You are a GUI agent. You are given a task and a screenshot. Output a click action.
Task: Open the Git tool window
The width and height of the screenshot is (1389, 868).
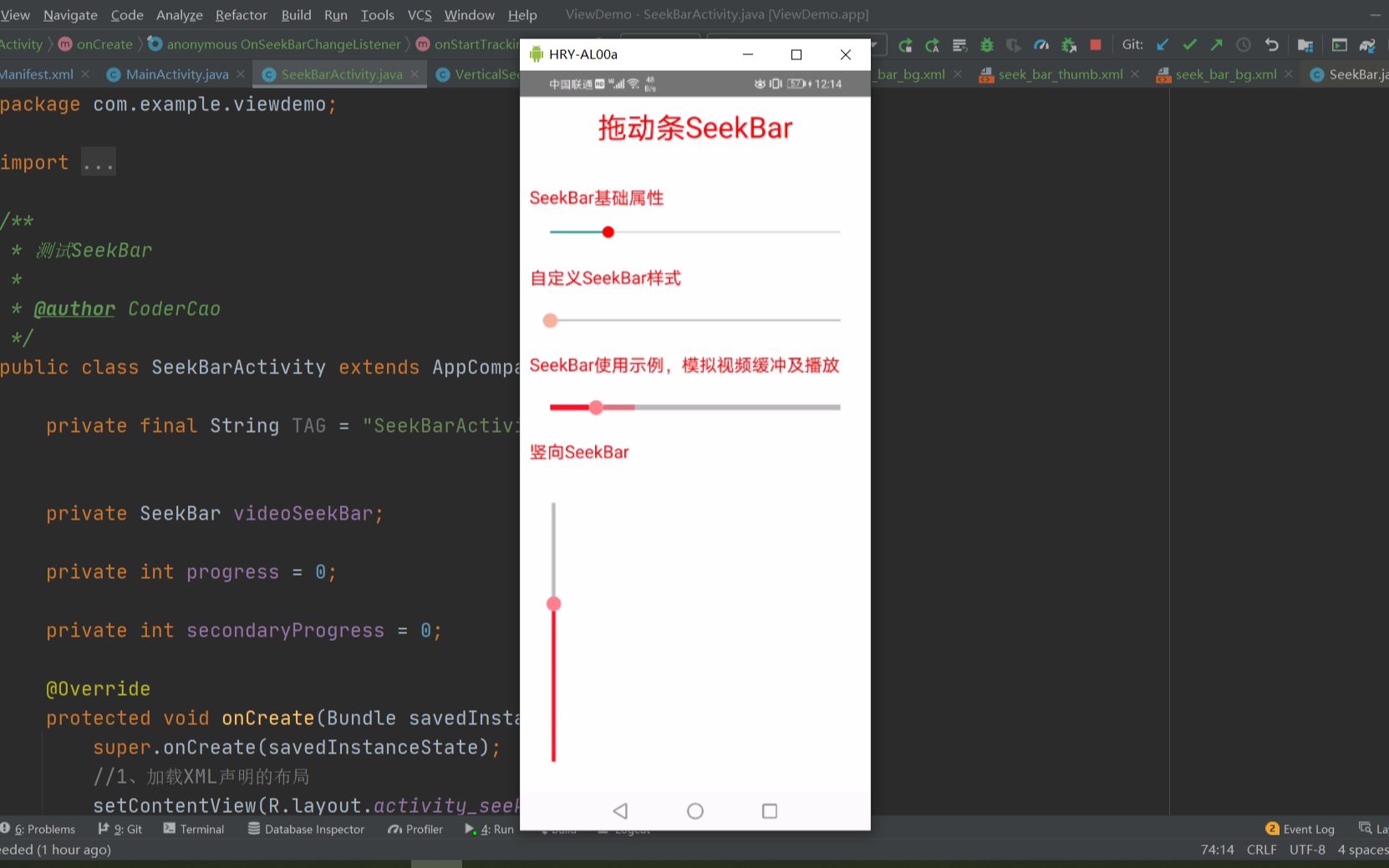tap(120, 829)
